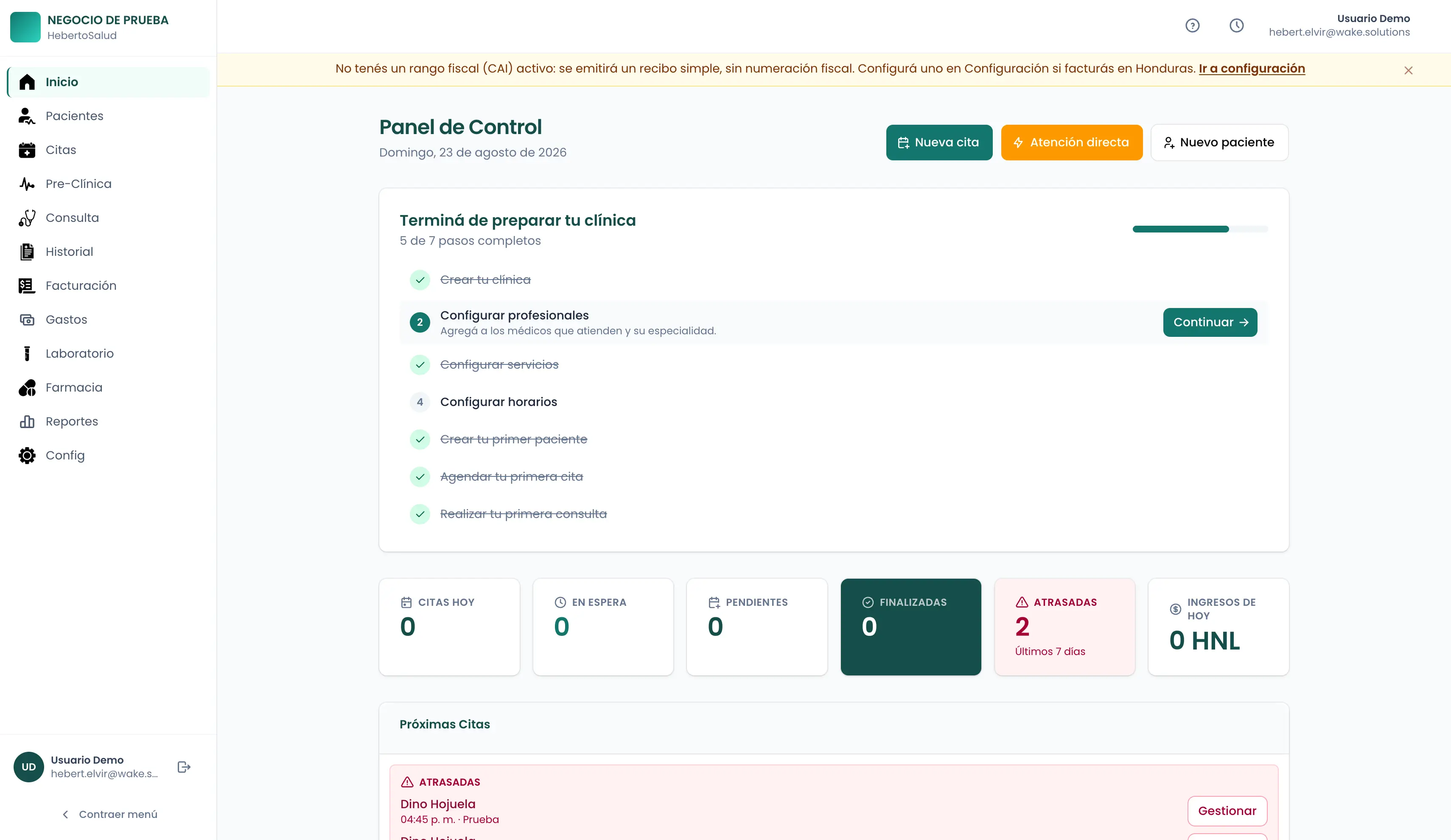Click the Laboratorio test tube icon
This screenshot has width=1451, height=840.
coord(27,353)
